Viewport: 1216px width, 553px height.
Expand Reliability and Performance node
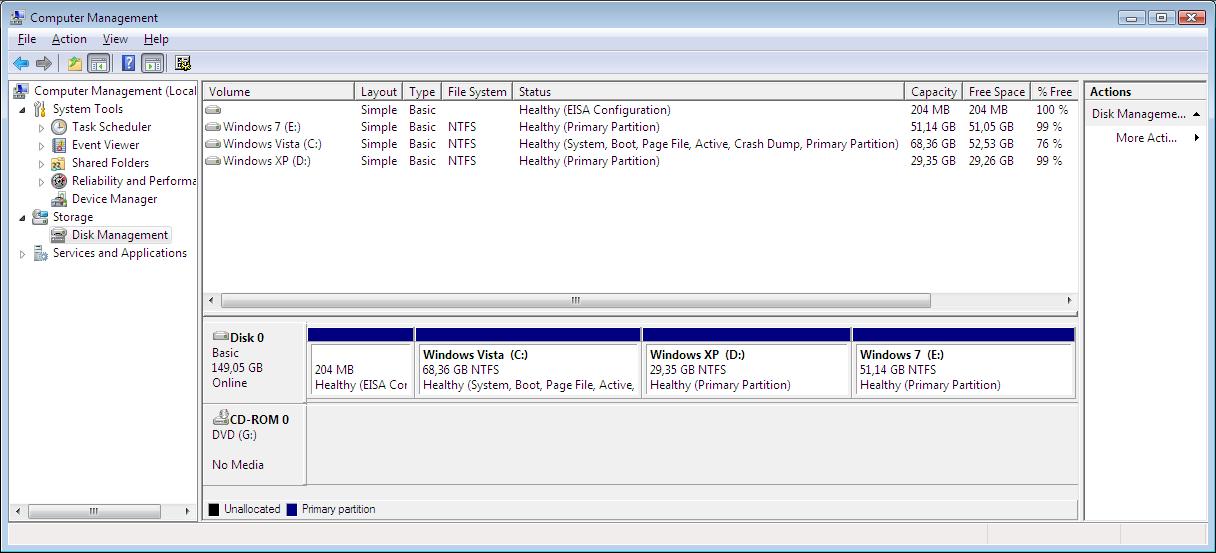[x=42, y=182]
